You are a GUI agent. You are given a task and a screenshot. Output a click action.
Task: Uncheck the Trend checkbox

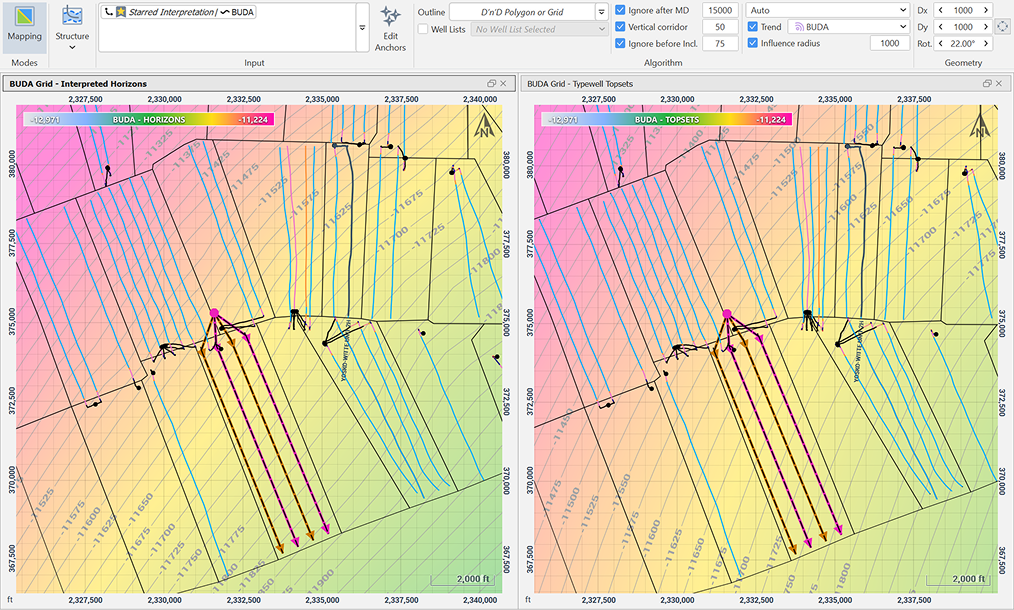753,27
